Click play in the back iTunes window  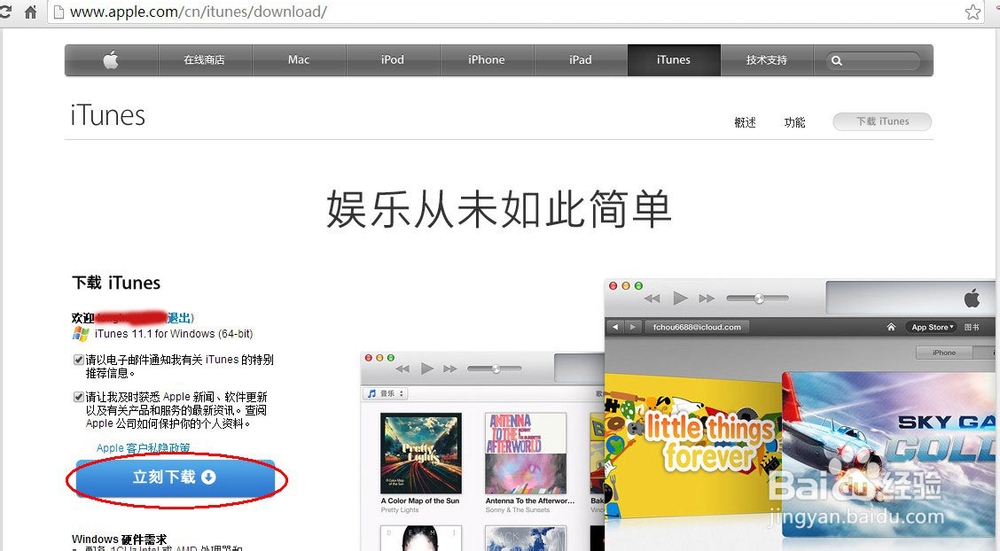[427, 369]
